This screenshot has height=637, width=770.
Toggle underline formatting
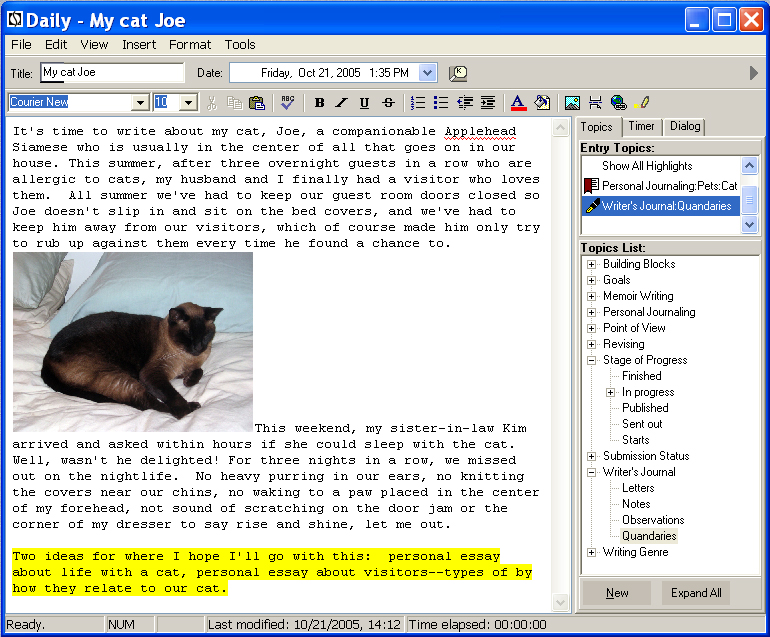364,102
